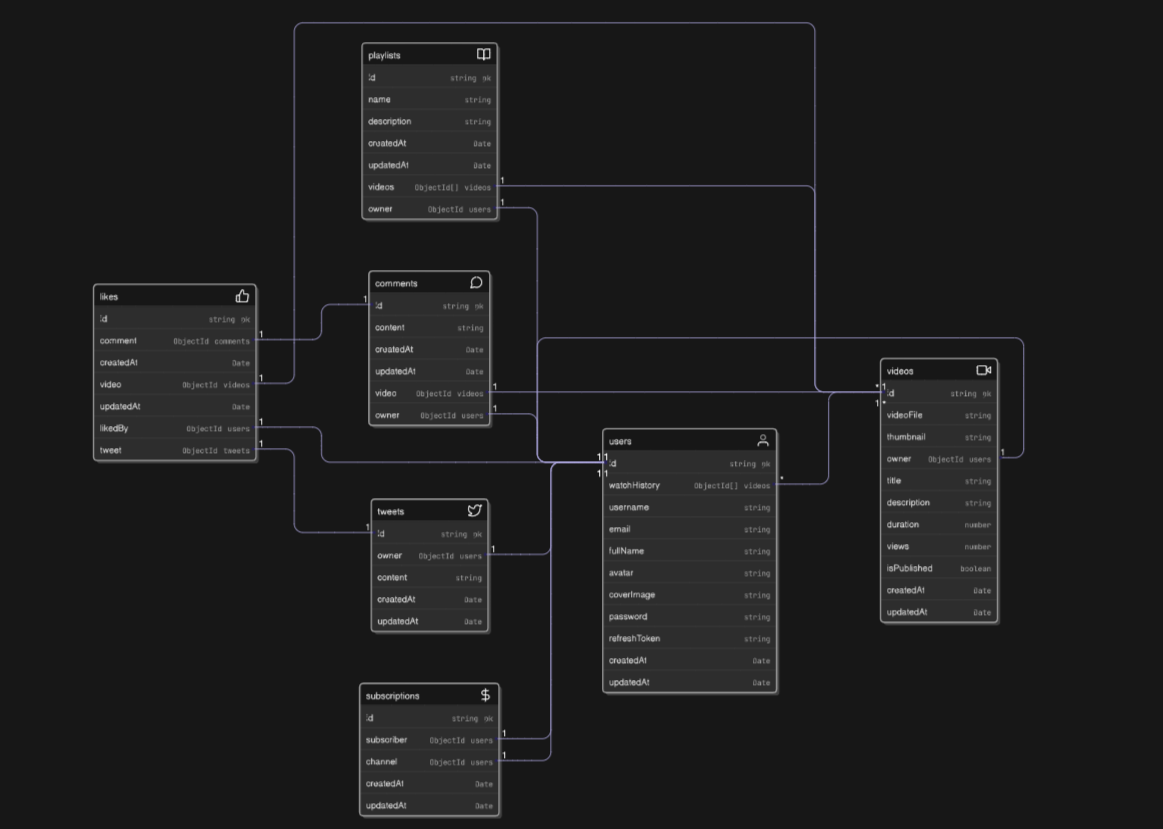Click the speech bubble icon on comments table
The width and height of the screenshot is (1163, 829).
point(475,283)
